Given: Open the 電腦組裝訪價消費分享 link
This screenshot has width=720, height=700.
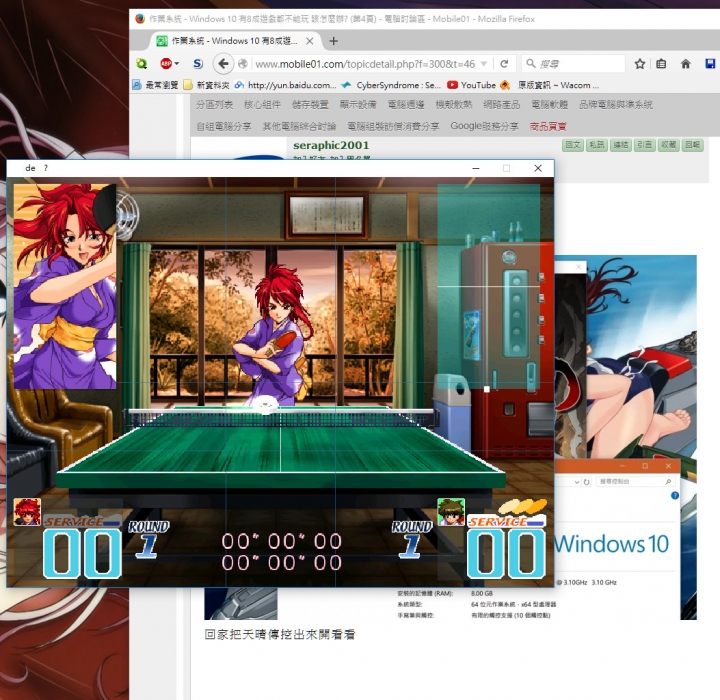Looking at the screenshot, I should (x=393, y=126).
